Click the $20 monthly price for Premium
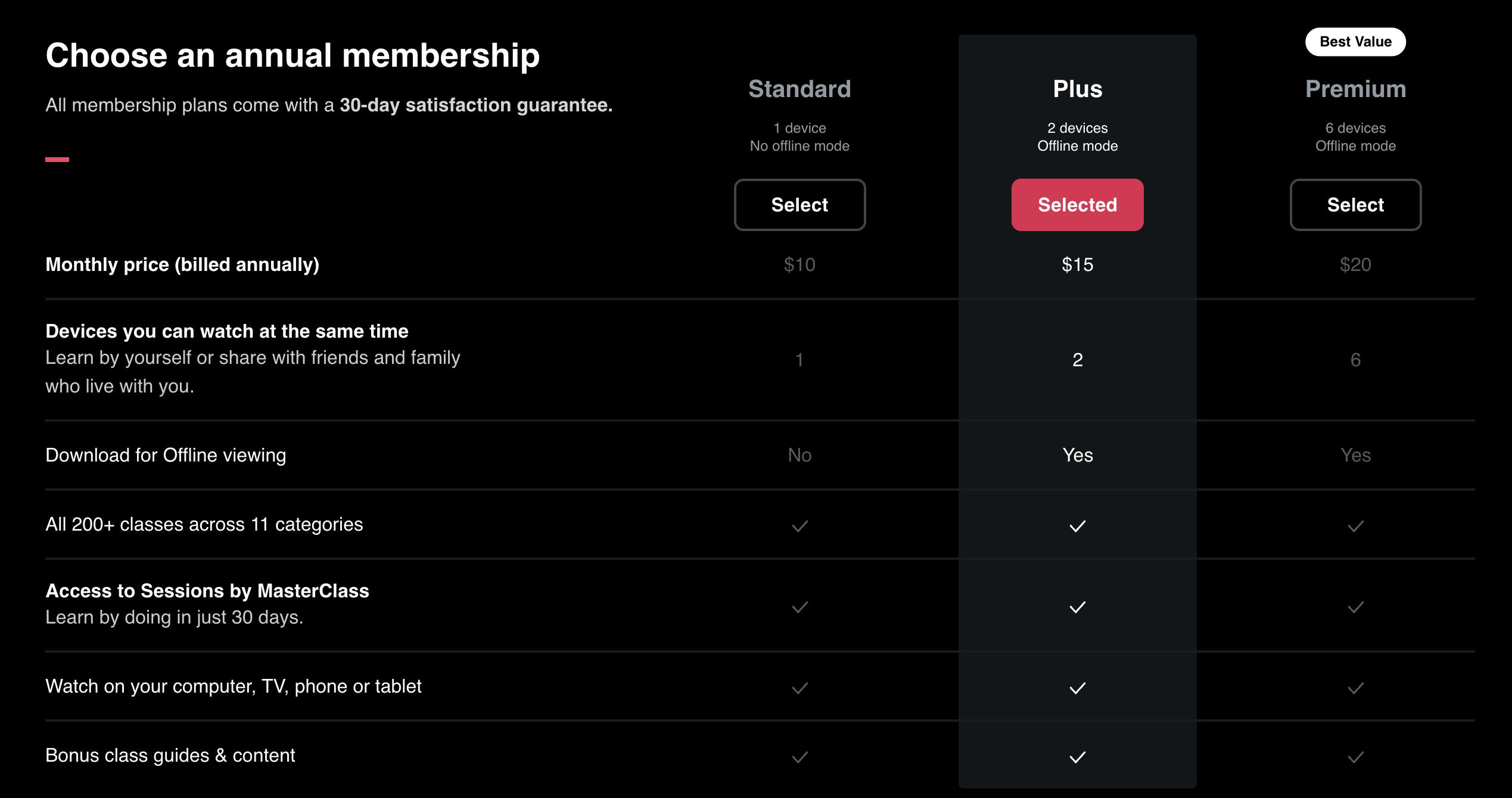Image resolution: width=1512 pixels, height=798 pixels. [1355, 264]
